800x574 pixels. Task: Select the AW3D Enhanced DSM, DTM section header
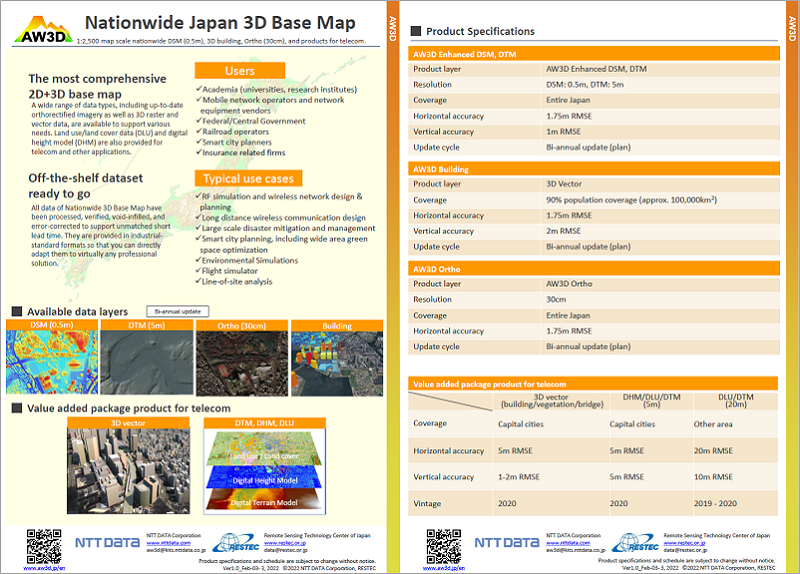click(x=594, y=54)
